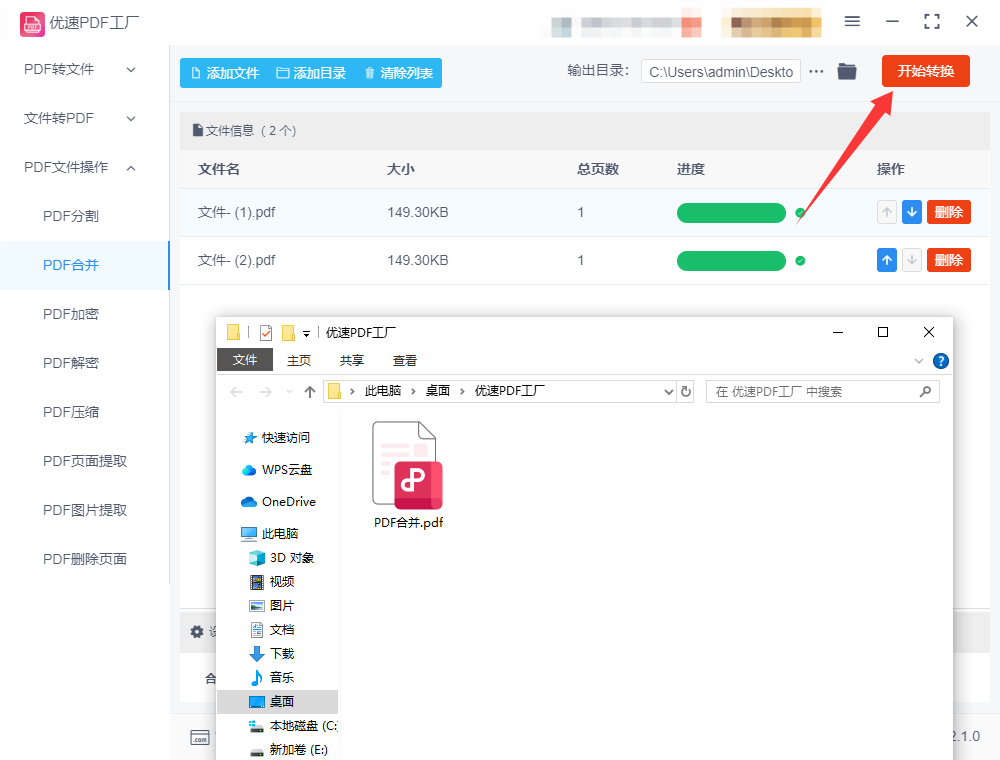Collapse the PDF文件操作 menu section
Image resolution: width=1000 pixels, height=760 pixels.
(x=131, y=168)
